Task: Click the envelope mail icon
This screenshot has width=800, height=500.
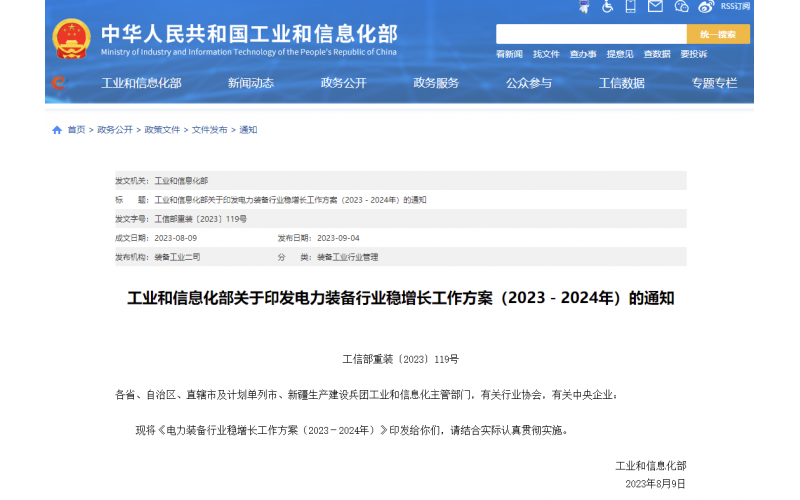Action: tap(655, 6)
